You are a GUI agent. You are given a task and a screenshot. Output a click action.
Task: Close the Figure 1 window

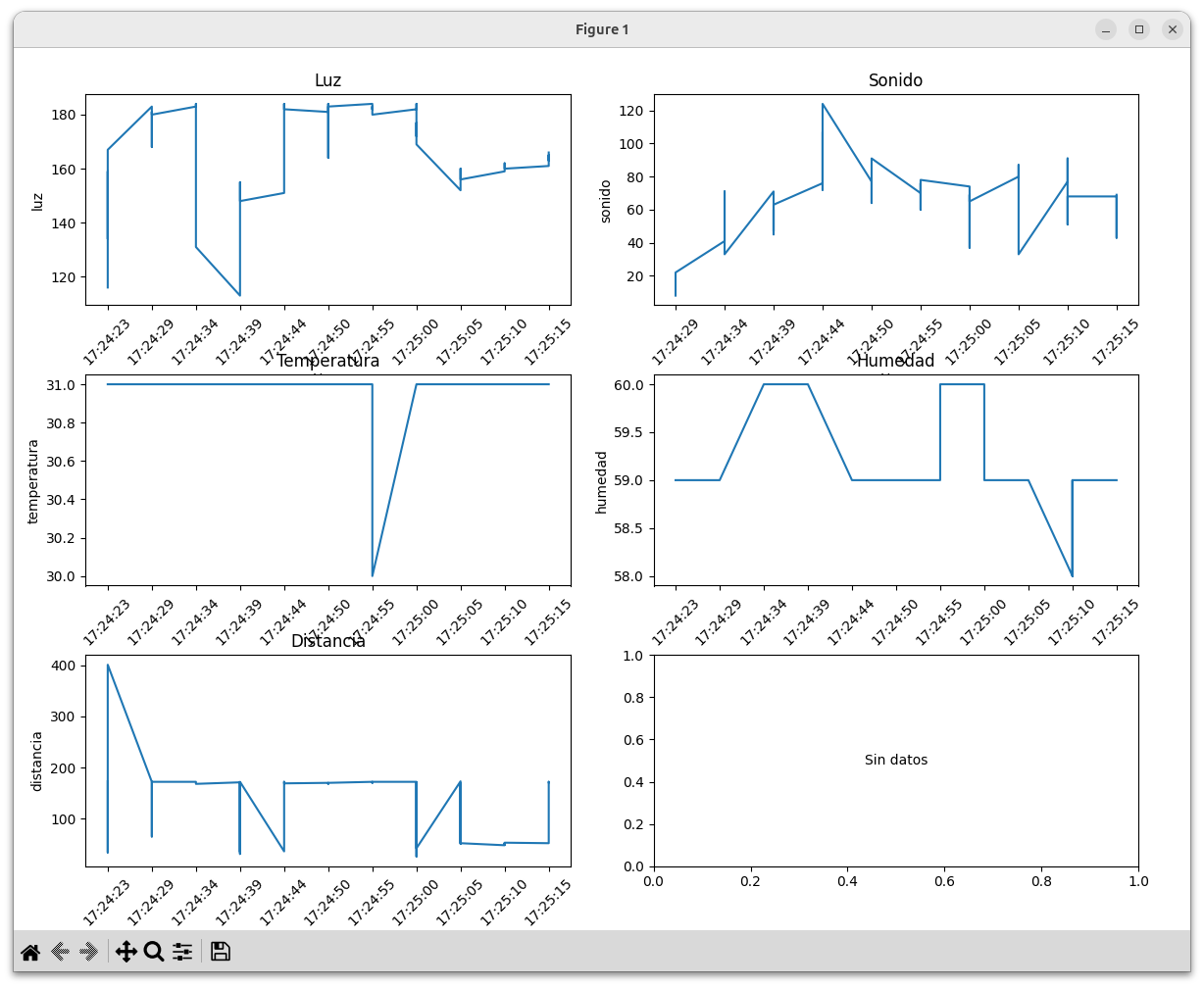click(x=1173, y=29)
